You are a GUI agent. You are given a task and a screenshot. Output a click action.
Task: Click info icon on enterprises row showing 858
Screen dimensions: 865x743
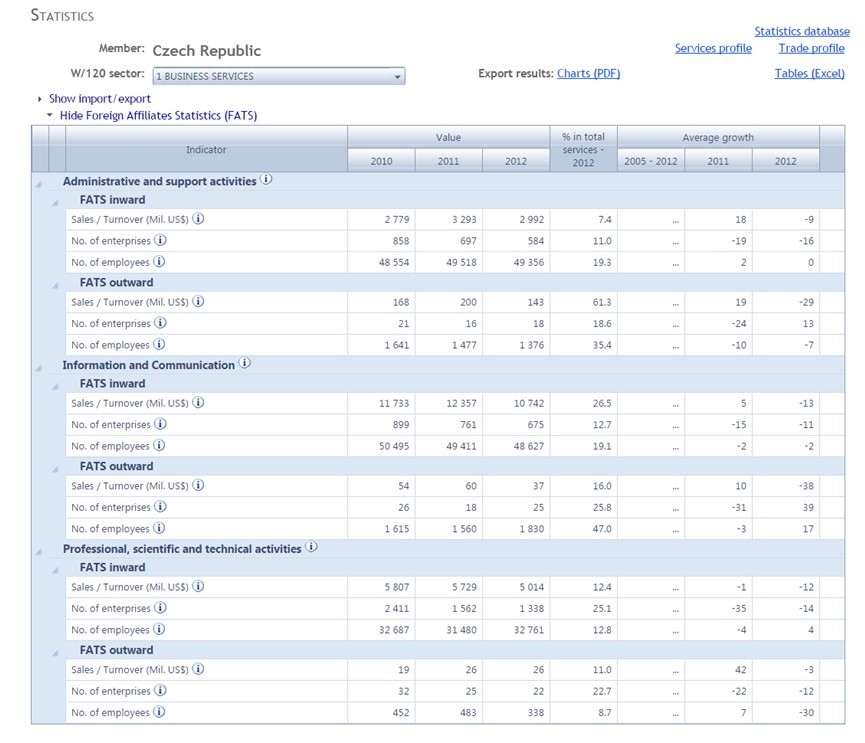pos(160,240)
